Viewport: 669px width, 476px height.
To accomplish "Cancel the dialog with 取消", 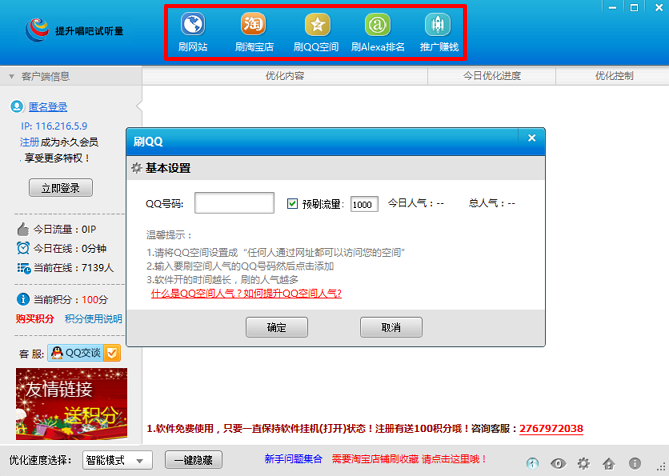I will (391, 328).
